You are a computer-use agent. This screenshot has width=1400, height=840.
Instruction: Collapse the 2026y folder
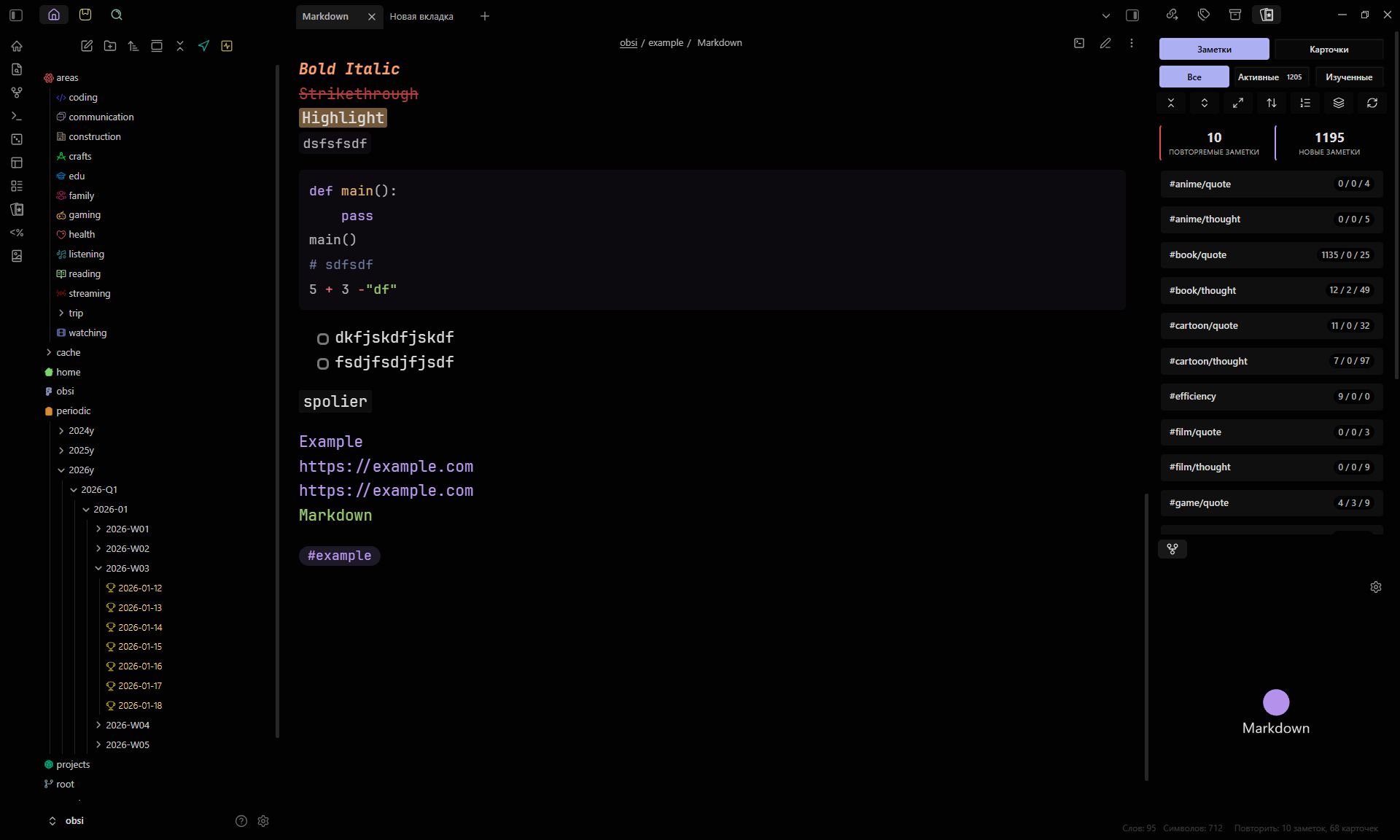[x=61, y=470]
